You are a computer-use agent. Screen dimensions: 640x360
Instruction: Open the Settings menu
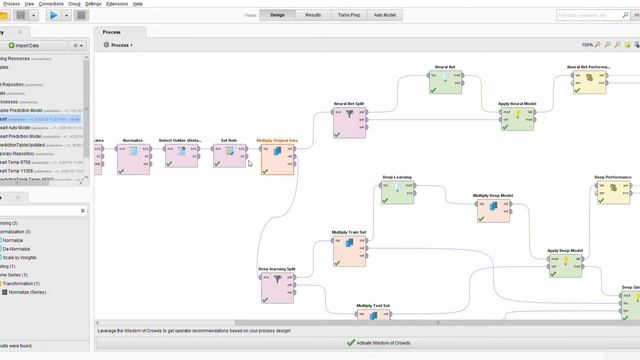[93, 4]
